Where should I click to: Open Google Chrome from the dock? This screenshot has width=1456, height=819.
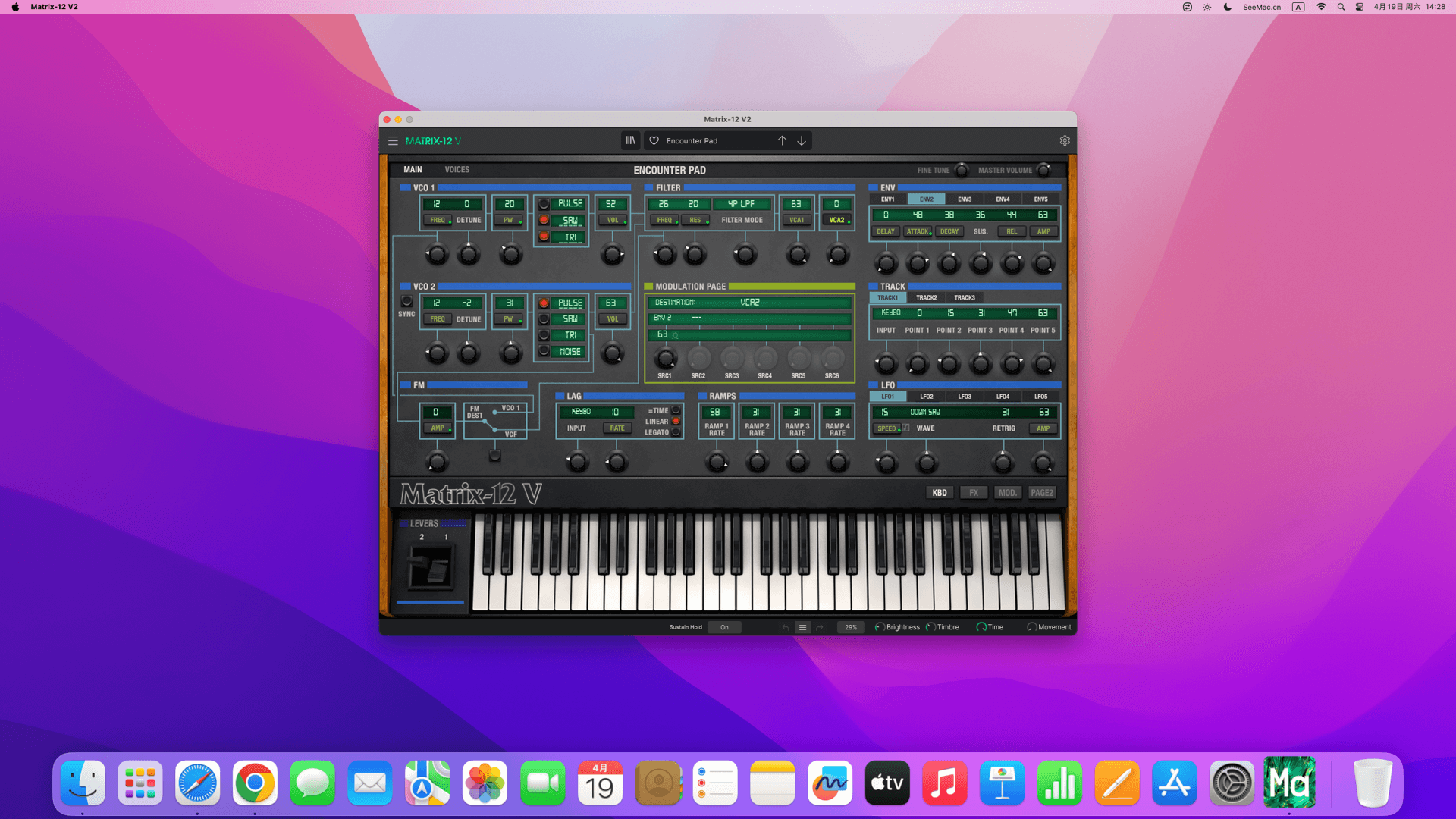pyautogui.click(x=255, y=783)
